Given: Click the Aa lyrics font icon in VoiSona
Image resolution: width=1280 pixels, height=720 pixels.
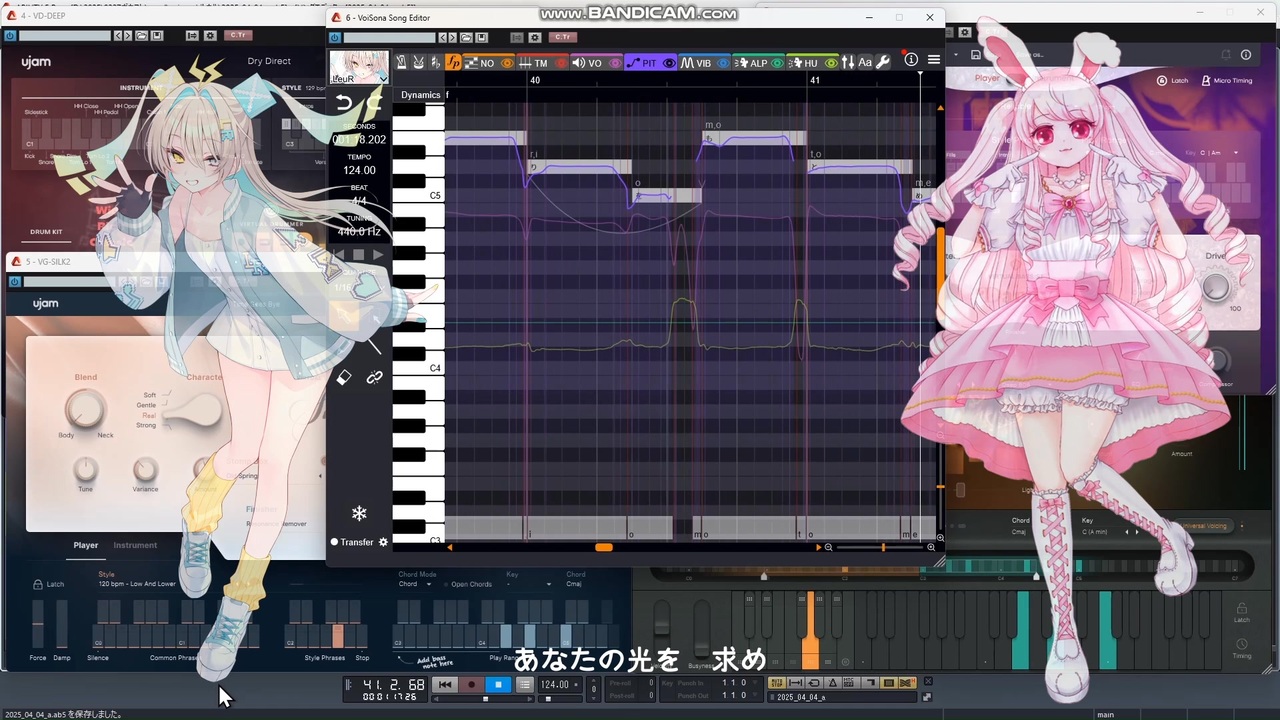Looking at the screenshot, I should coord(865,63).
